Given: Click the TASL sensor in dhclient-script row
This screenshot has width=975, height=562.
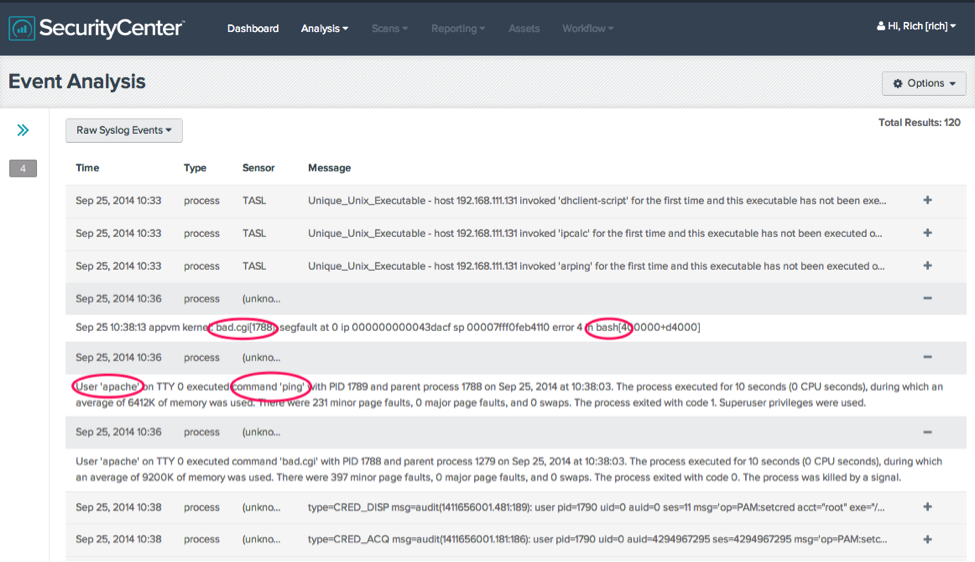Looking at the screenshot, I should click(x=254, y=201).
